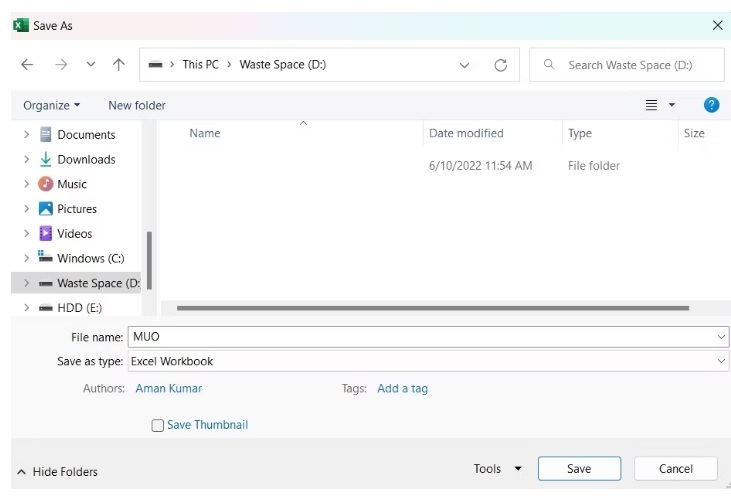Open the address bar history dropdown
Viewport: 731px width, 498px height.
[464, 65]
